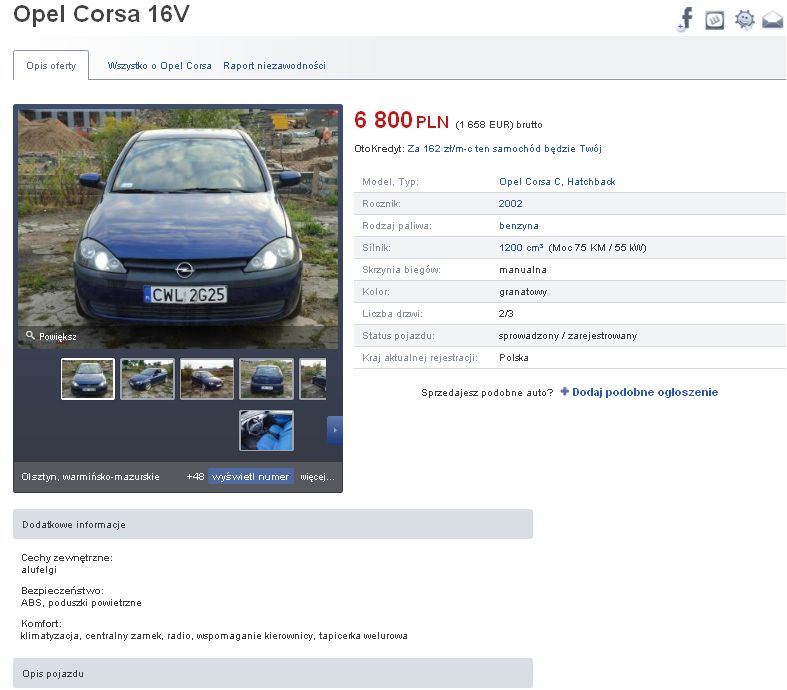787x690 pixels.
Task: Click the 6 800 PLN price
Action: (x=402, y=120)
